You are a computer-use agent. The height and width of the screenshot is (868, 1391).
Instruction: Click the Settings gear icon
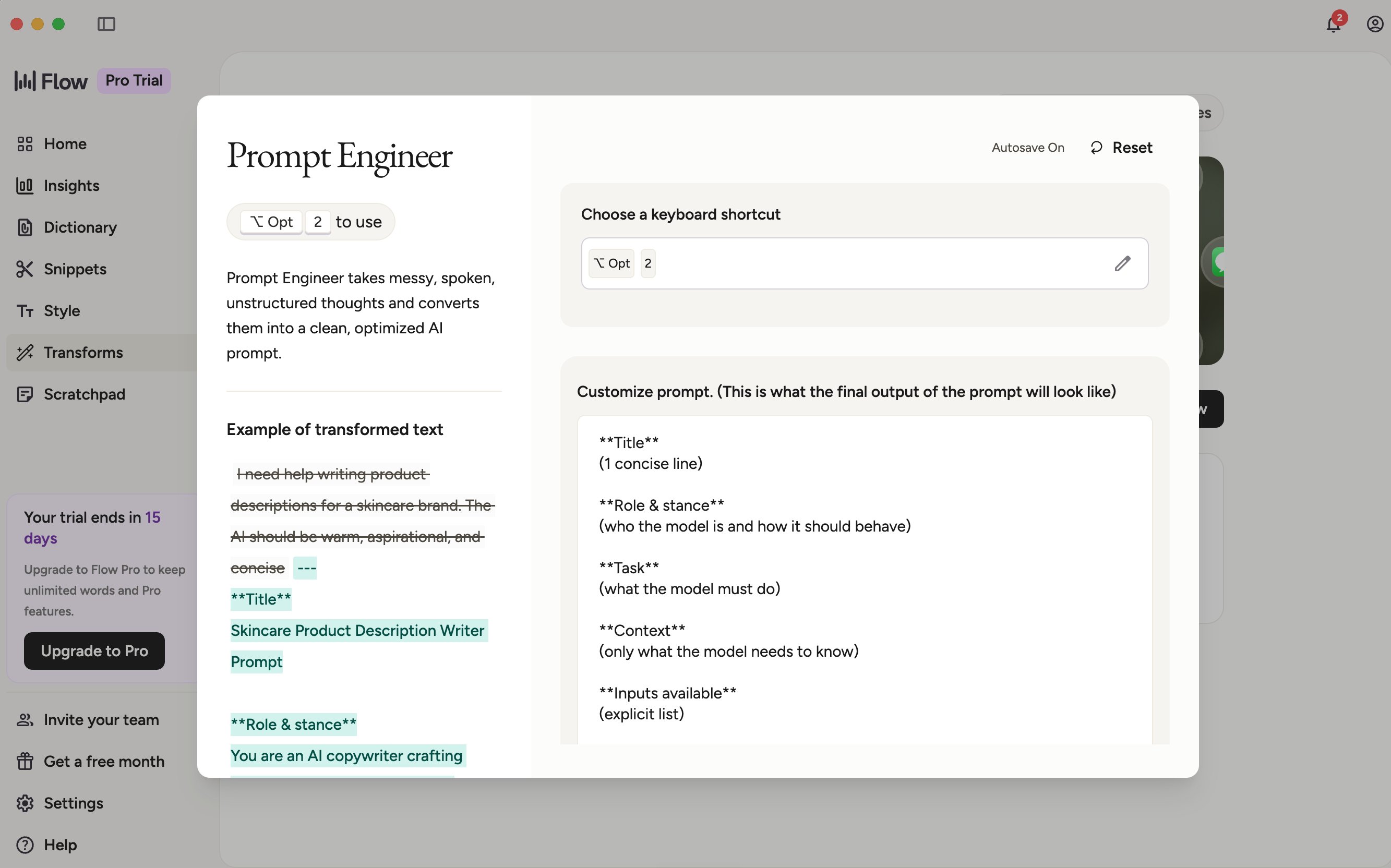pyautogui.click(x=25, y=803)
